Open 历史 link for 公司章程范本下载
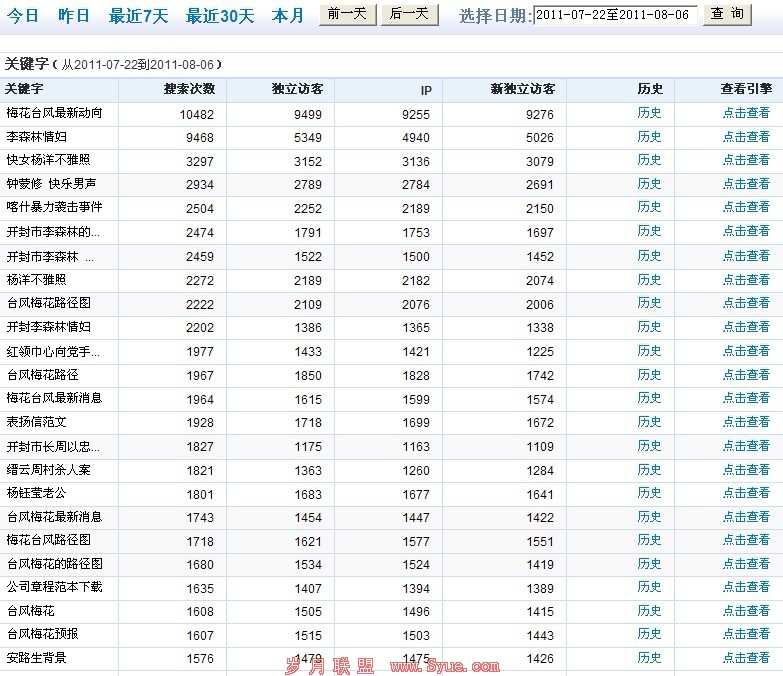The height and width of the screenshot is (676, 783). click(650, 587)
